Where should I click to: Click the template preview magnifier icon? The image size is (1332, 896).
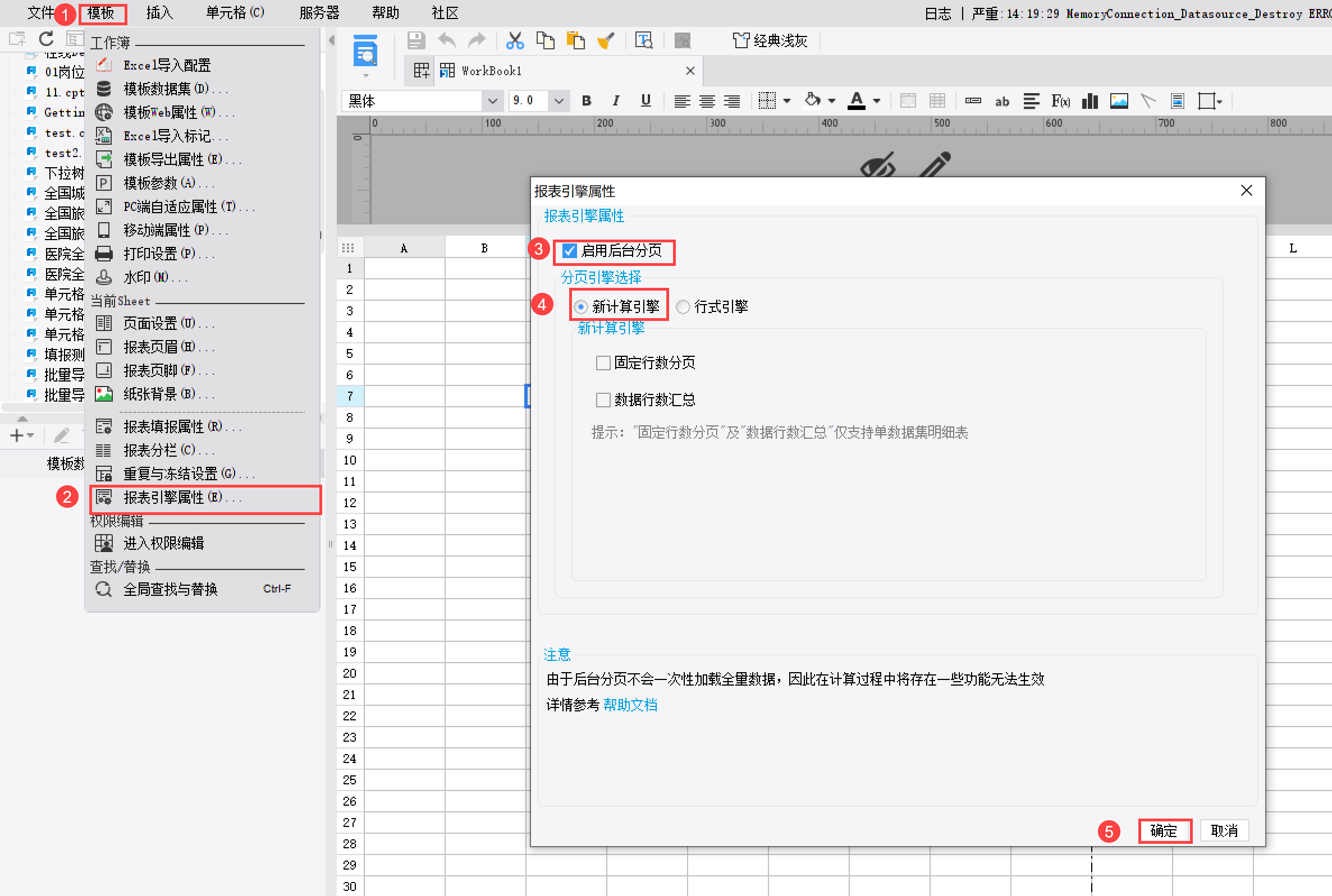[365, 53]
